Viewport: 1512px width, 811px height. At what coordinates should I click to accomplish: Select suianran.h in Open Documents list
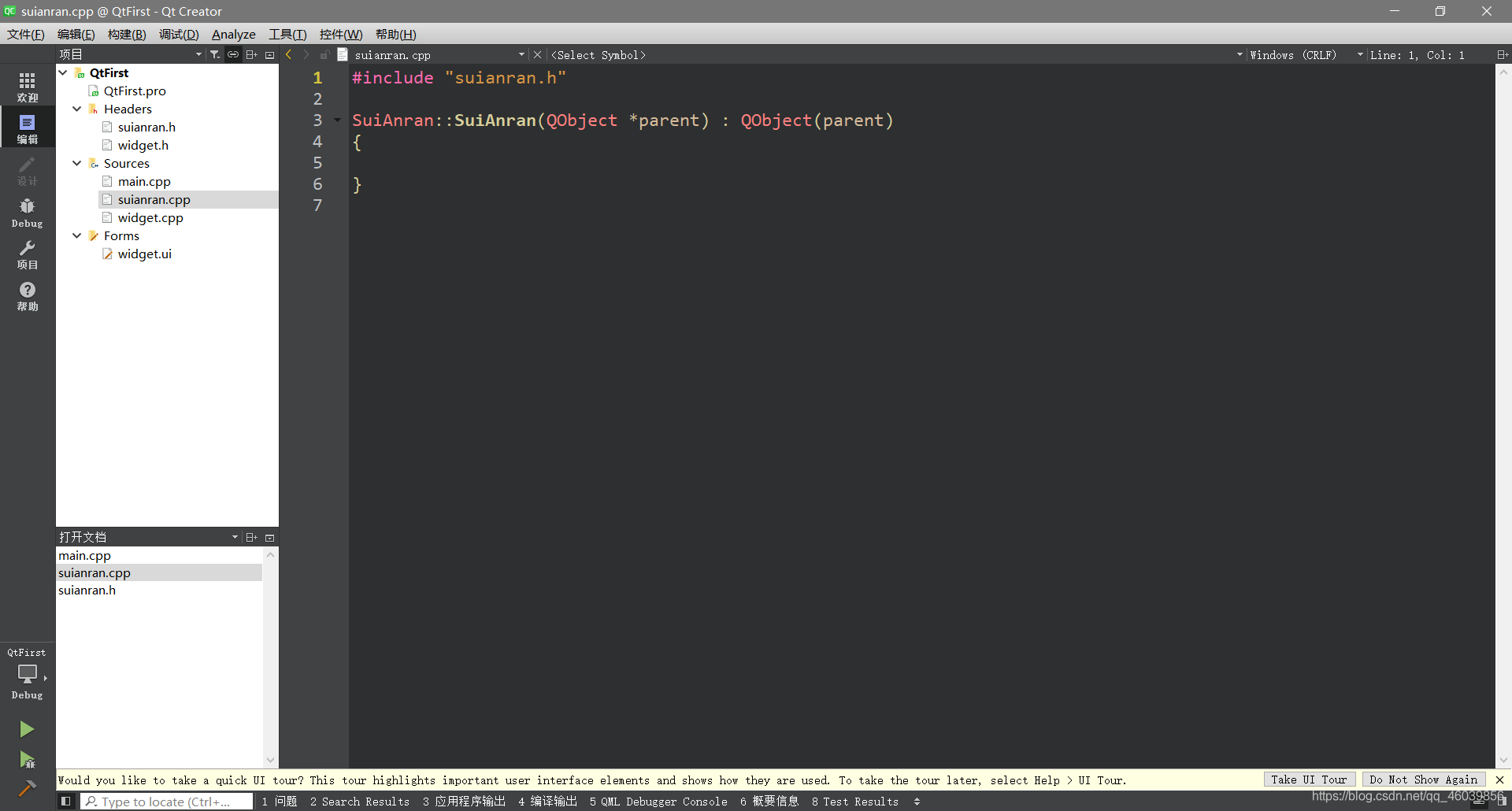pos(160,590)
